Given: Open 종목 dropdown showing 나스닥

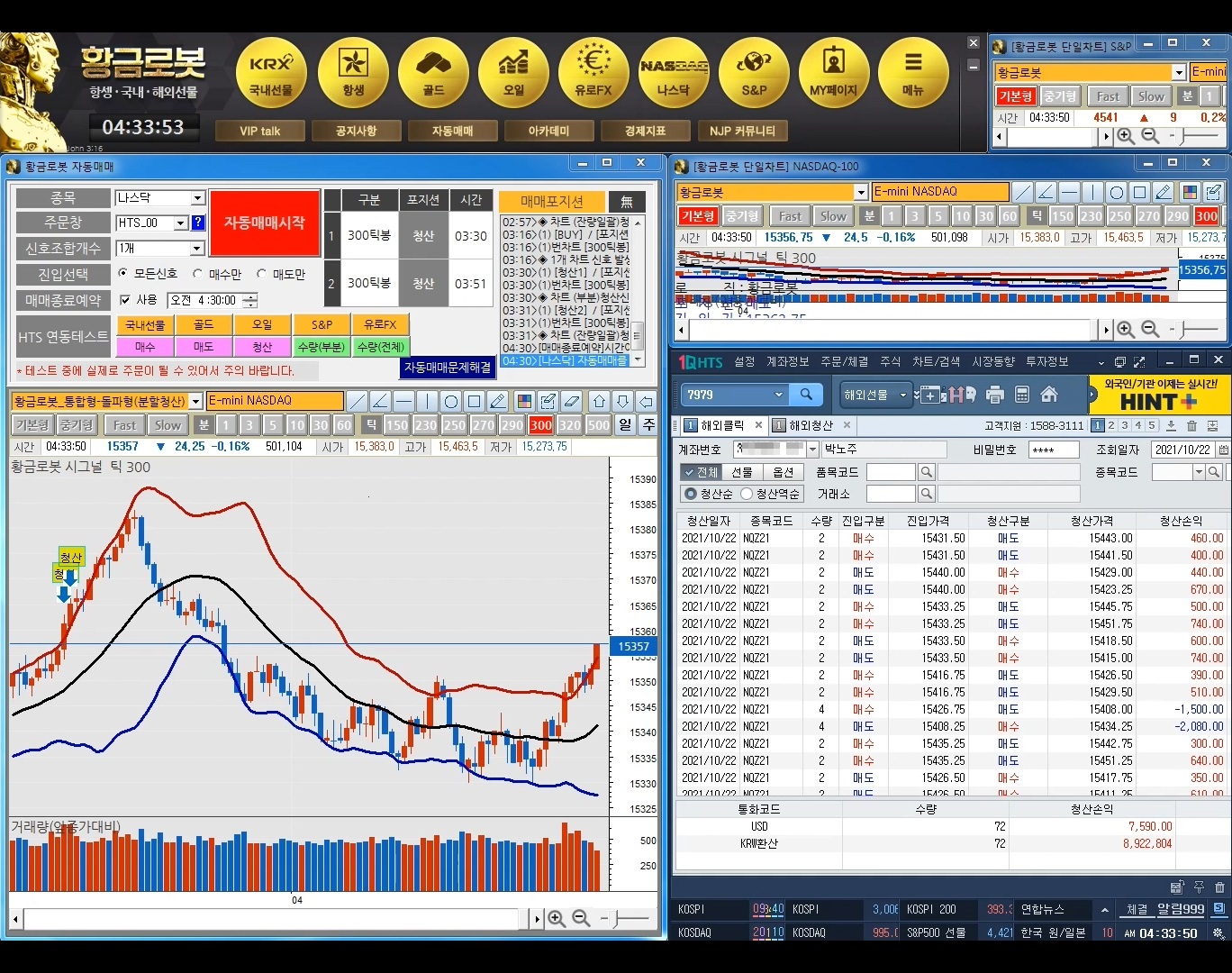Looking at the screenshot, I should 198,198.
